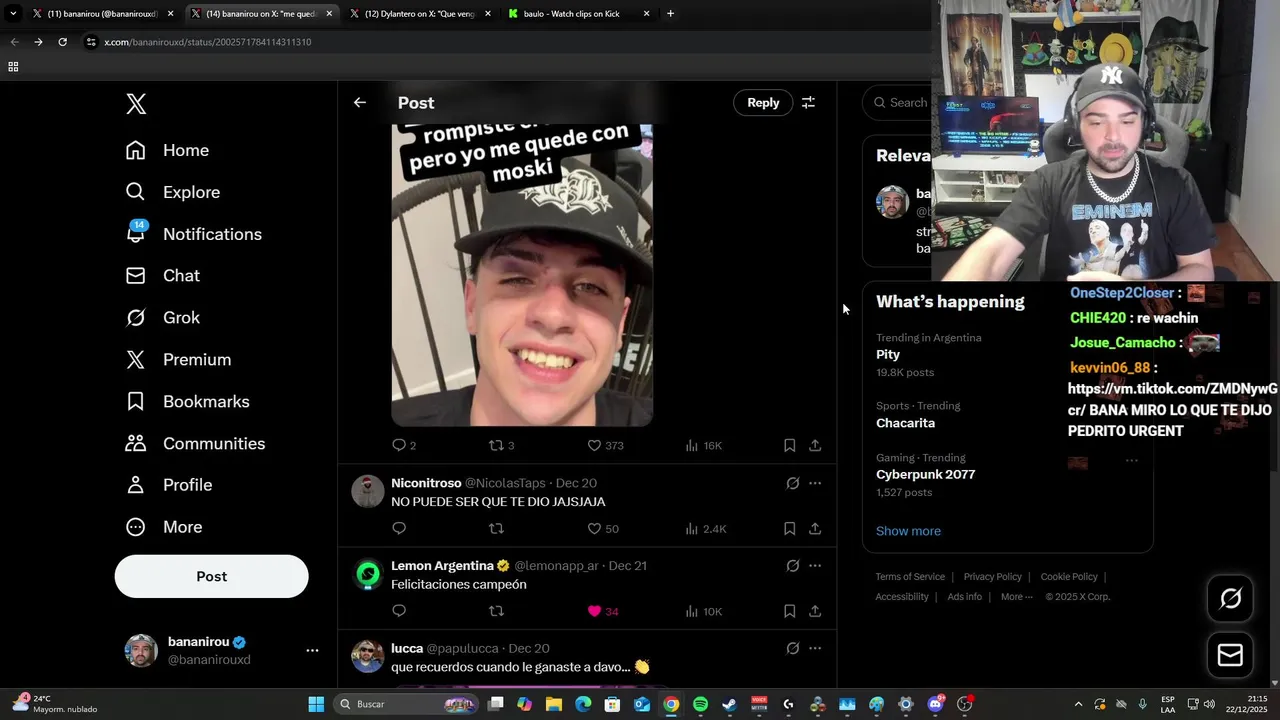
Task: Ask Grok about Niconitroso's comment
Action: pyautogui.click(x=792, y=483)
